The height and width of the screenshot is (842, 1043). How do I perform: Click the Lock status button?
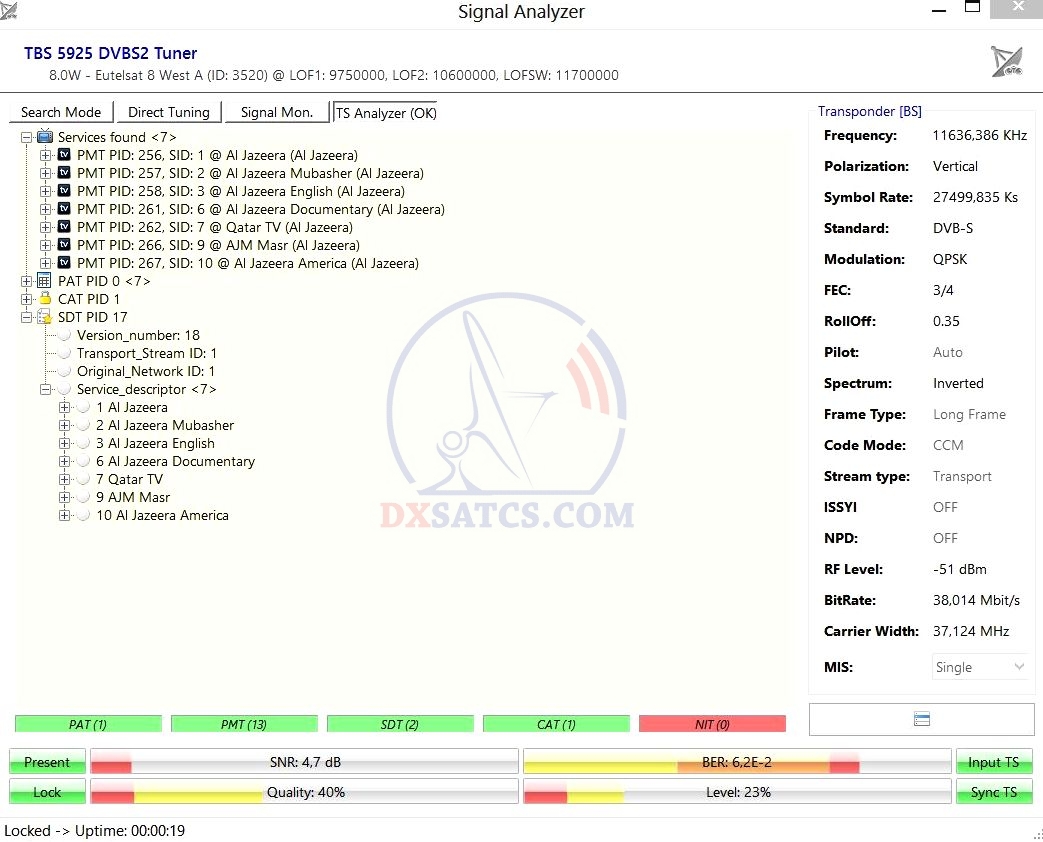[47, 791]
